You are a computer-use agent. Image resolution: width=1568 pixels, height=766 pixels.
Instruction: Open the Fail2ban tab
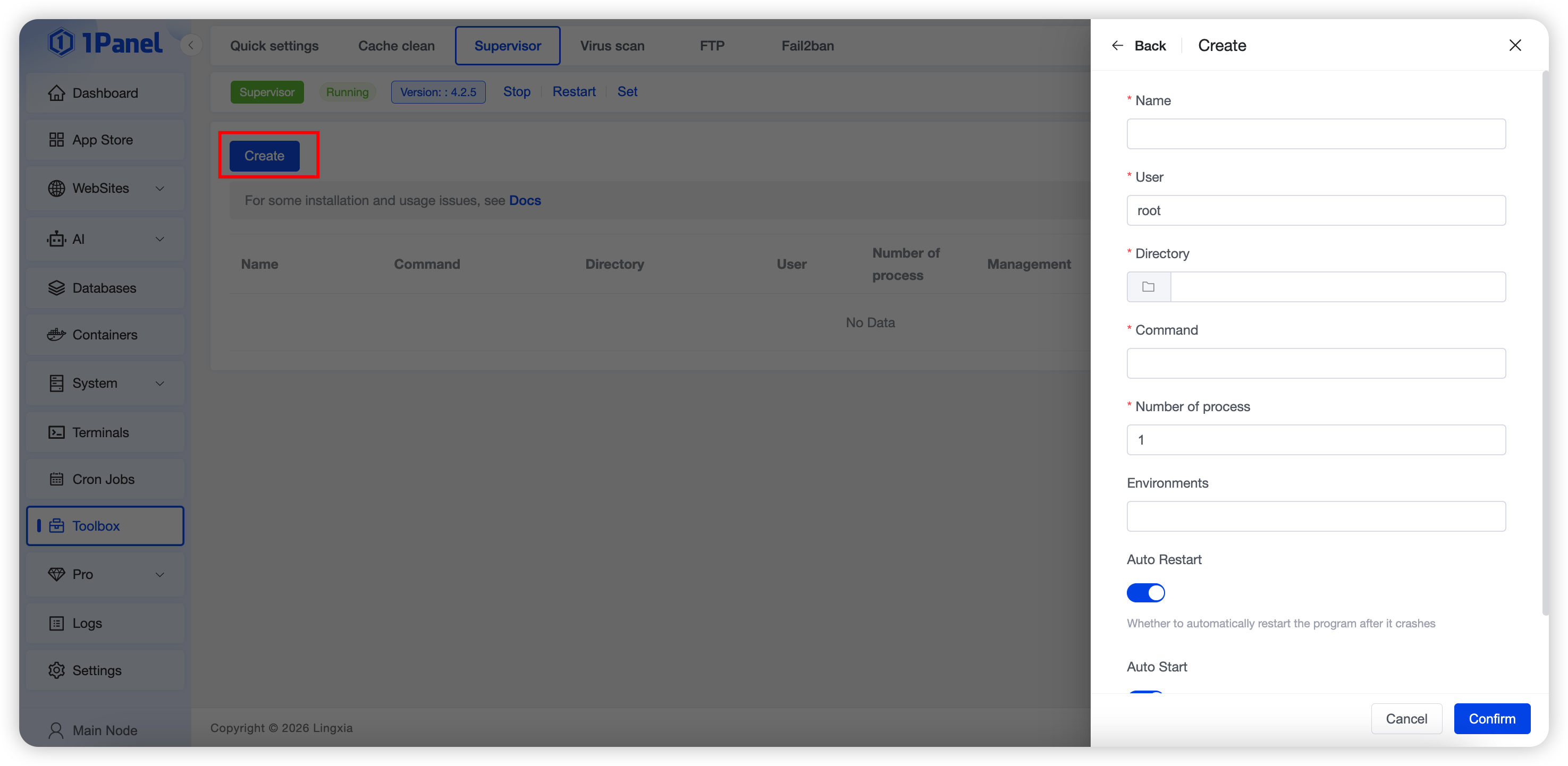pos(807,46)
